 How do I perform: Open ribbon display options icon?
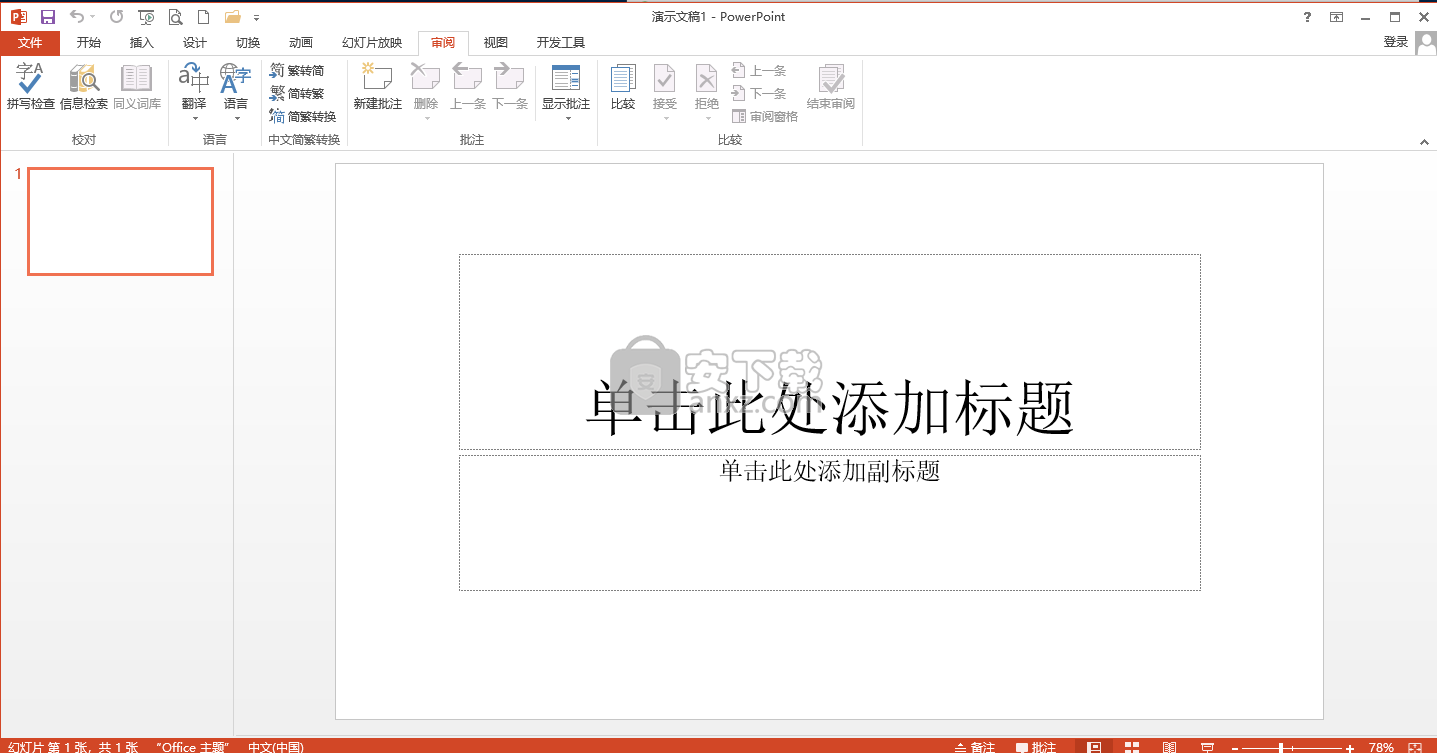click(x=1336, y=17)
